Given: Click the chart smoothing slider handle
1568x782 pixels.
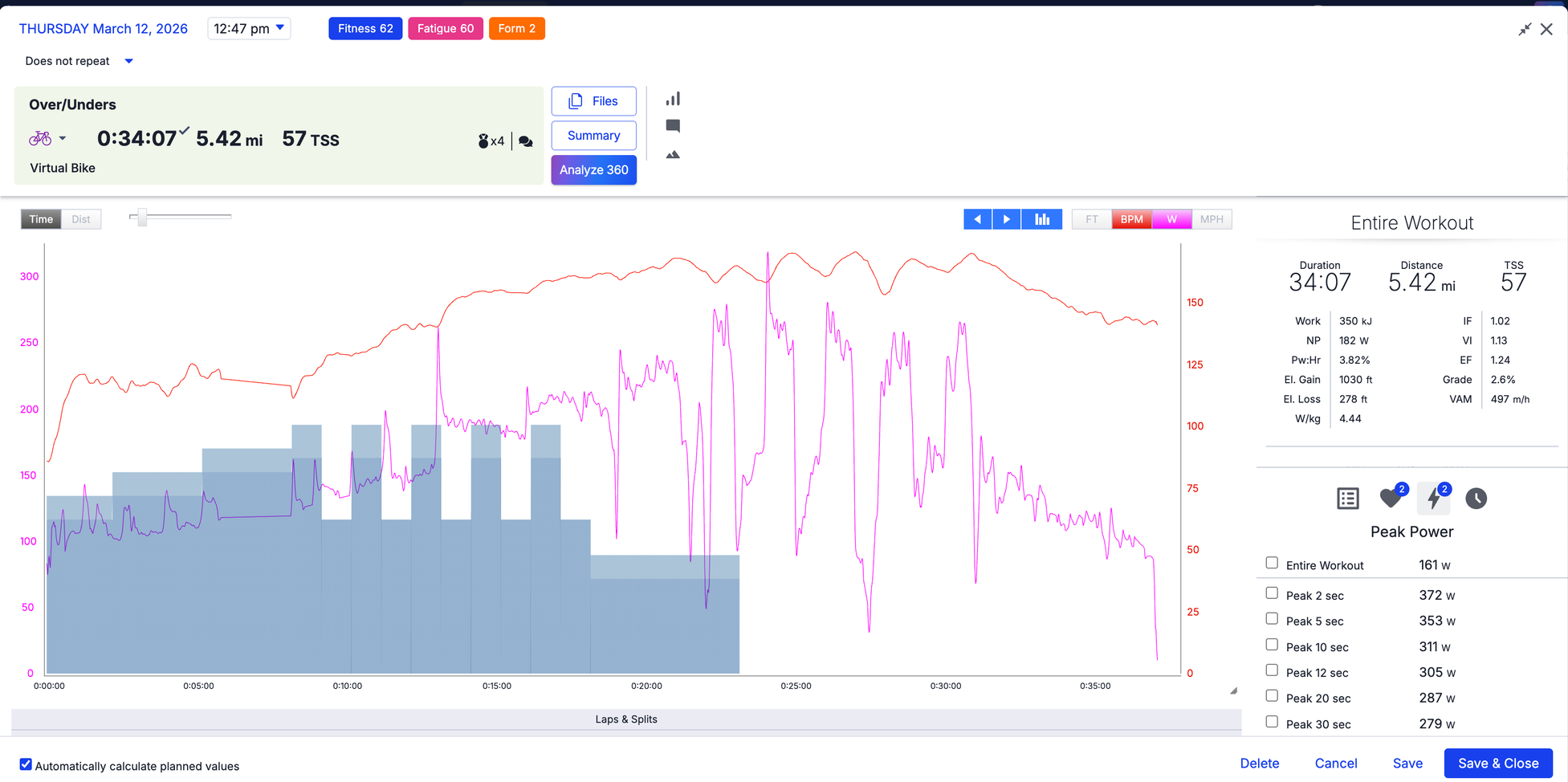Looking at the screenshot, I should tap(142, 217).
